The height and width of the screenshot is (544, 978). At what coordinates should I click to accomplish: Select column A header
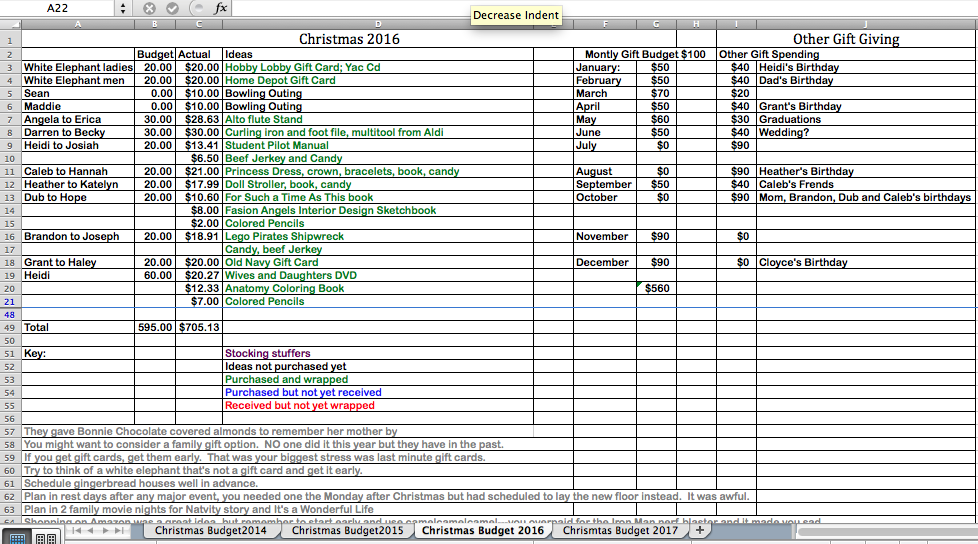pos(78,24)
